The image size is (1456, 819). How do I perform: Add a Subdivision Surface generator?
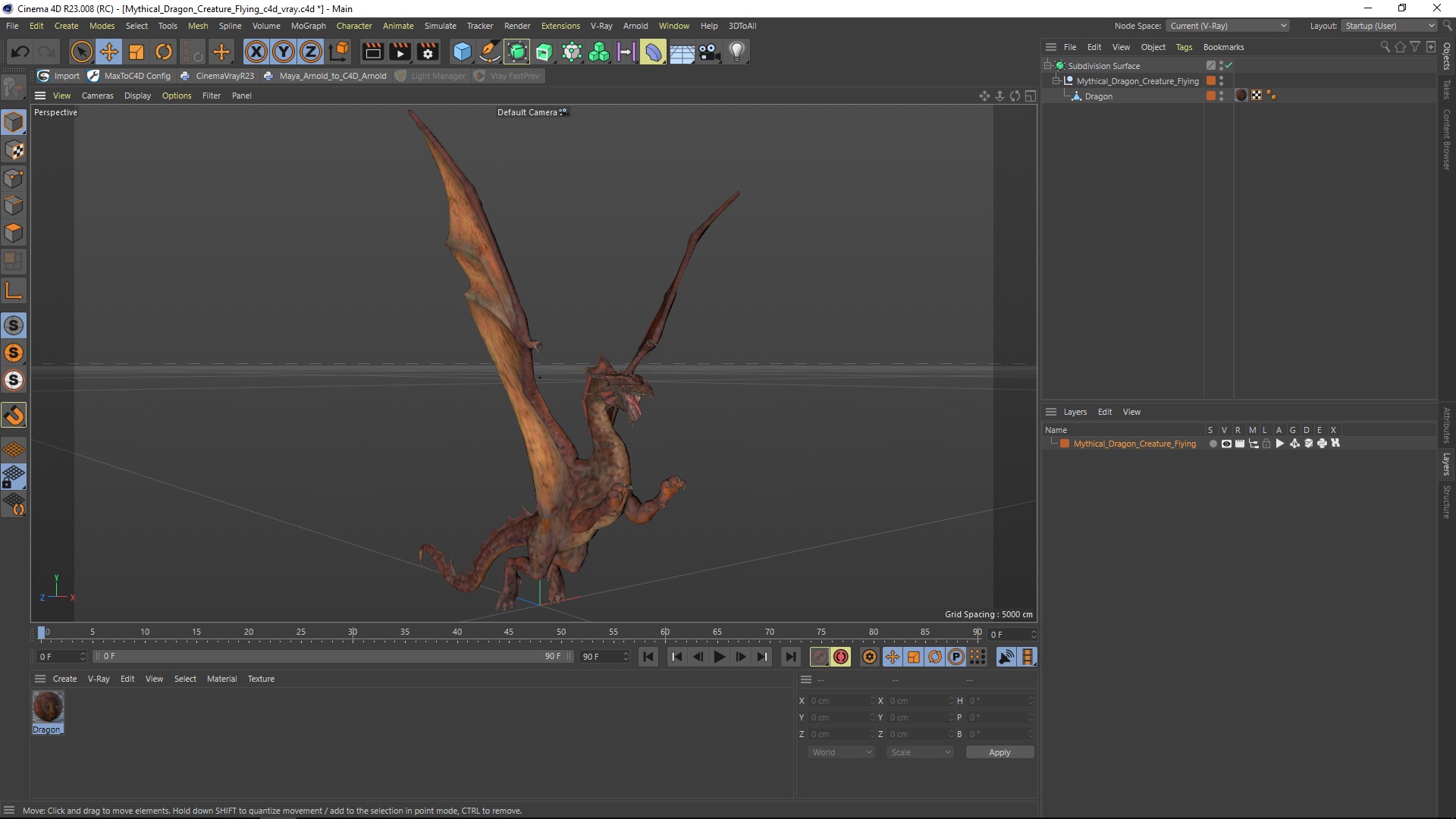[517, 52]
